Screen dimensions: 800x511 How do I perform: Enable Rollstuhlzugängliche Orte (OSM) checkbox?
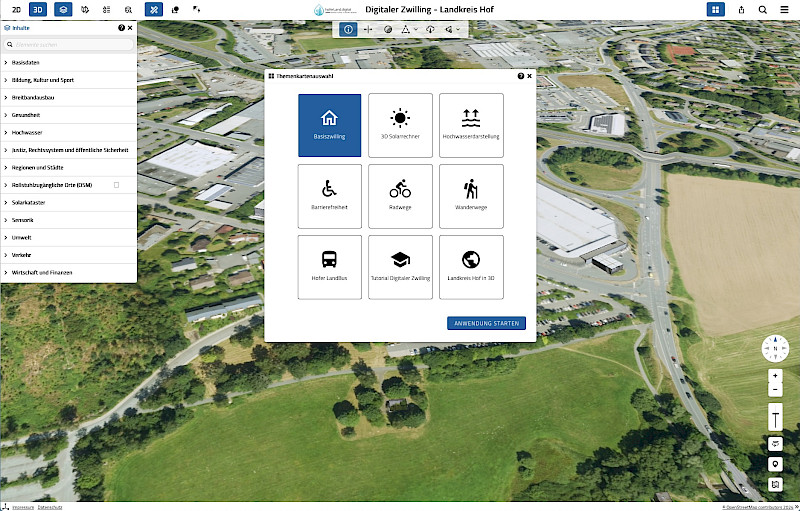point(117,185)
